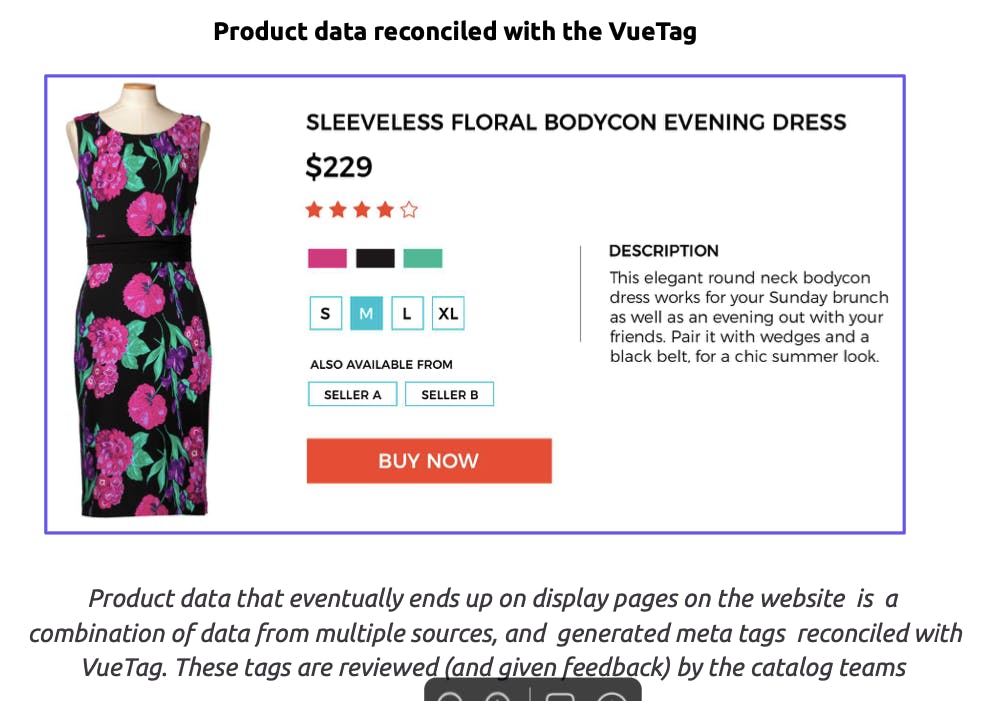The image size is (983, 701).
Task: Click the second filled rating star
Action: (338, 209)
